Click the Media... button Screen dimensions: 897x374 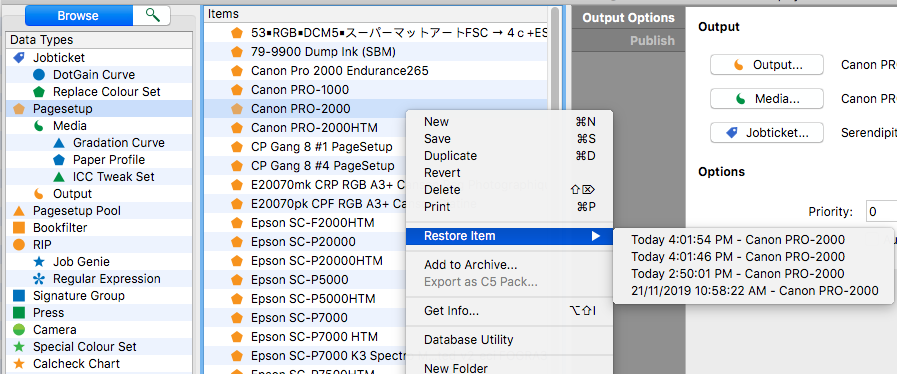click(767, 99)
